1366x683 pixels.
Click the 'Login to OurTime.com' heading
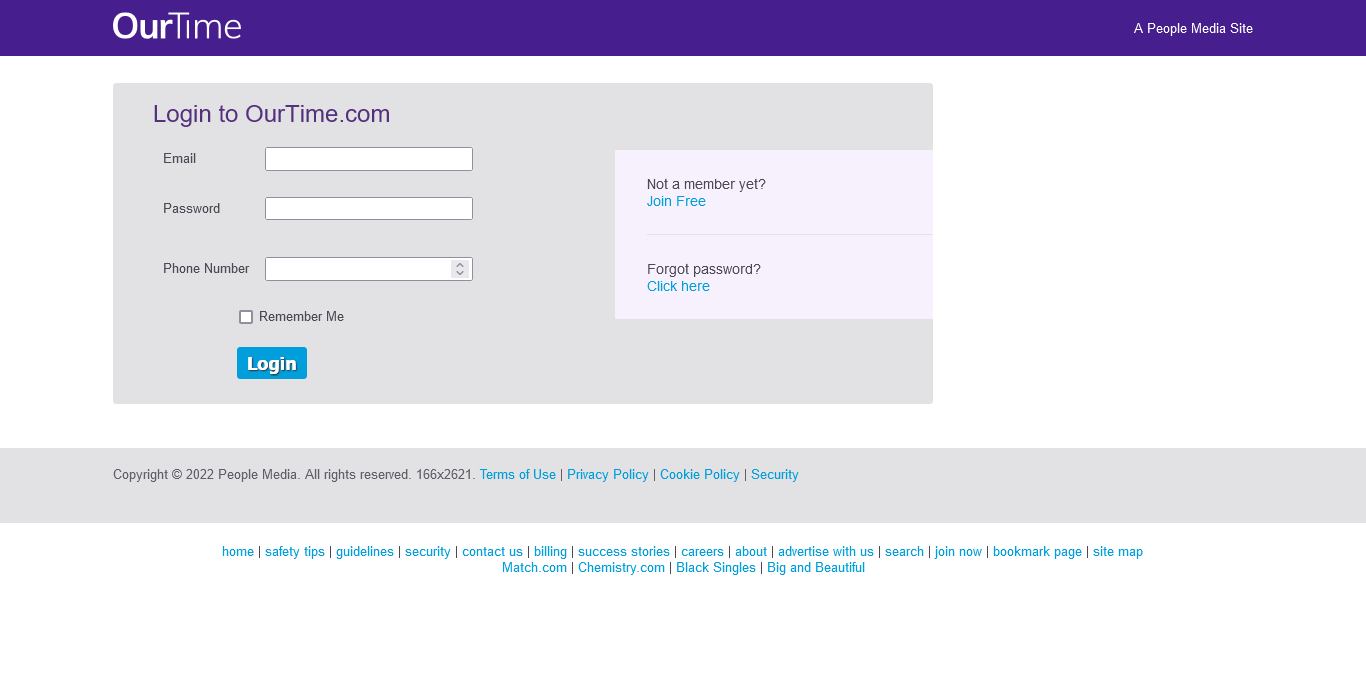pos(271,114)
